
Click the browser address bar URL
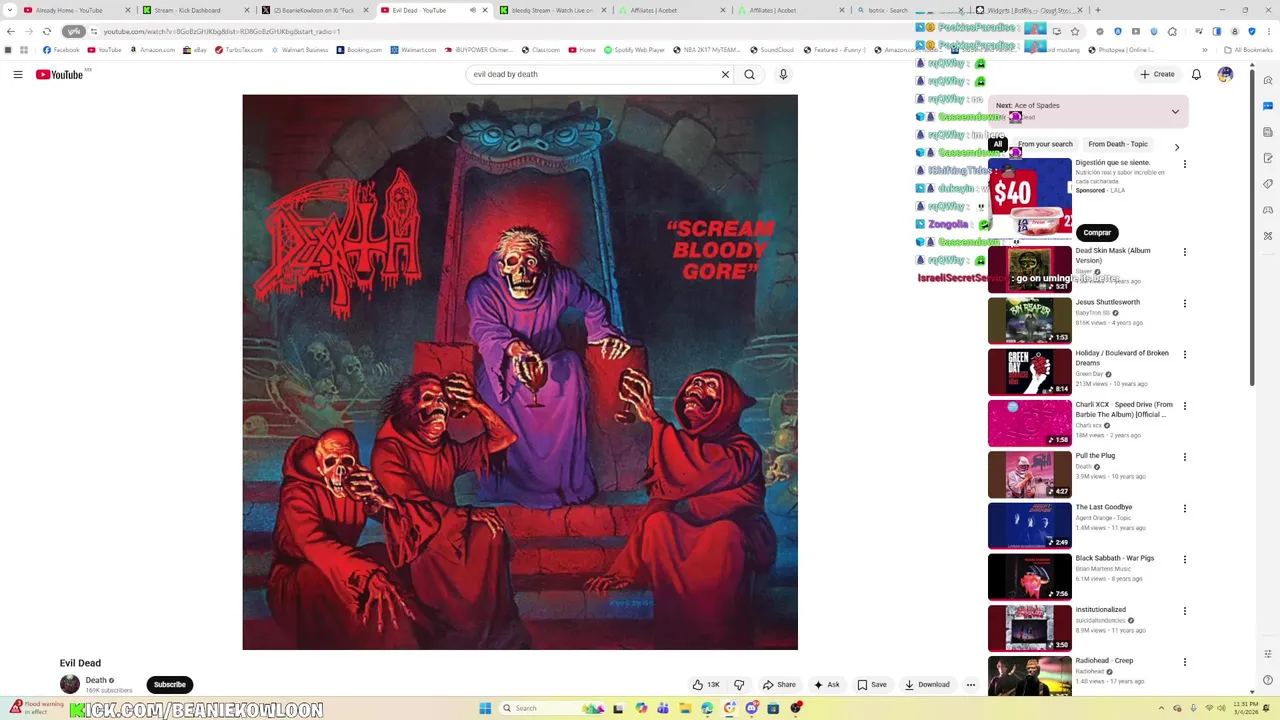pos(222,31)
